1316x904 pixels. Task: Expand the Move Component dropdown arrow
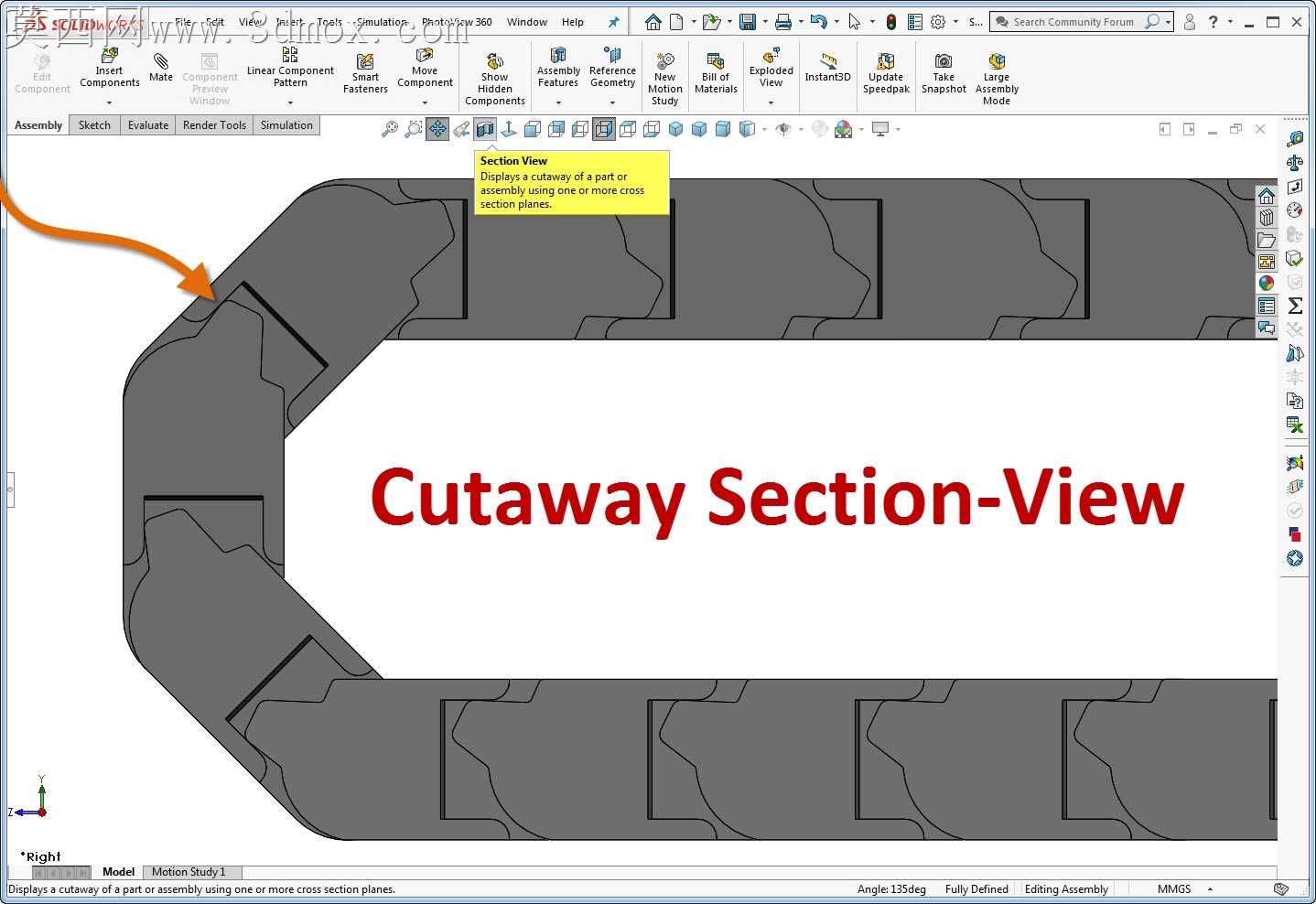[x=425, y=102]
